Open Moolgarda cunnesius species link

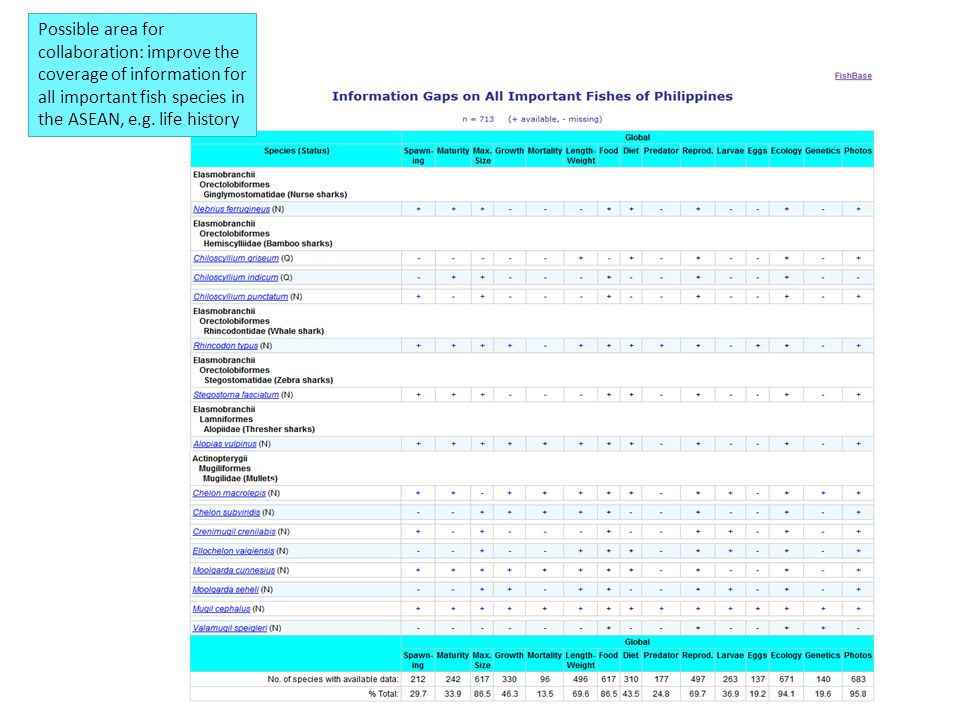coord(233,571)
